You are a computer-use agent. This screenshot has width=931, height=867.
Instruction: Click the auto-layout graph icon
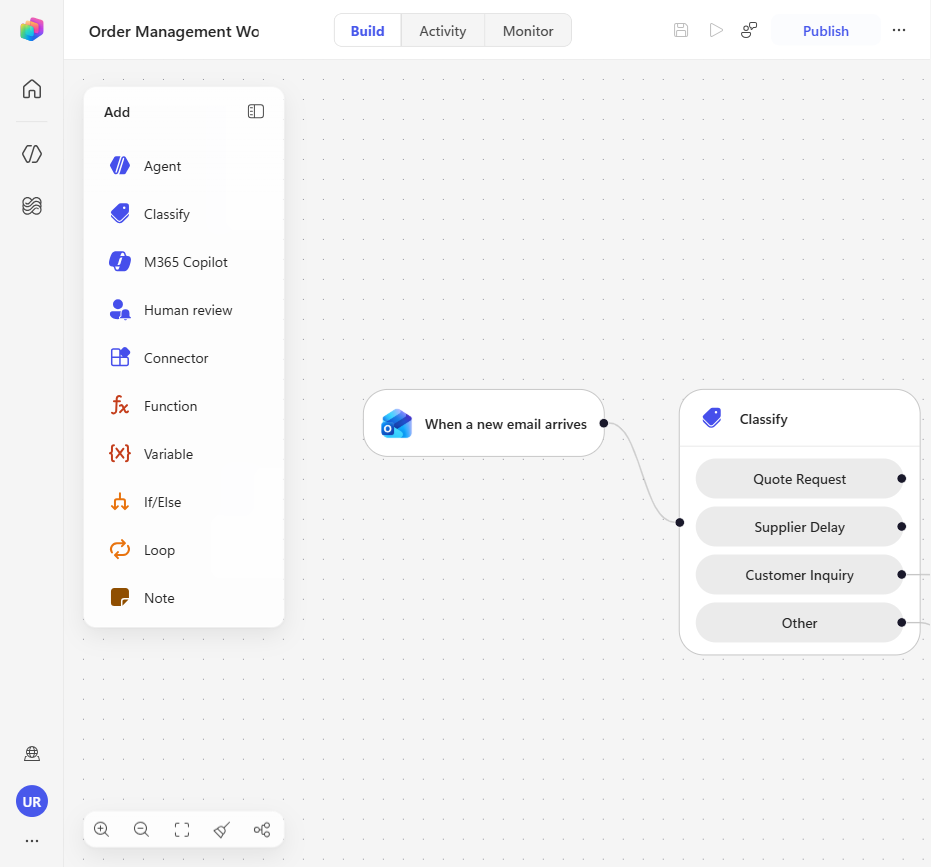tap(262, 830)
